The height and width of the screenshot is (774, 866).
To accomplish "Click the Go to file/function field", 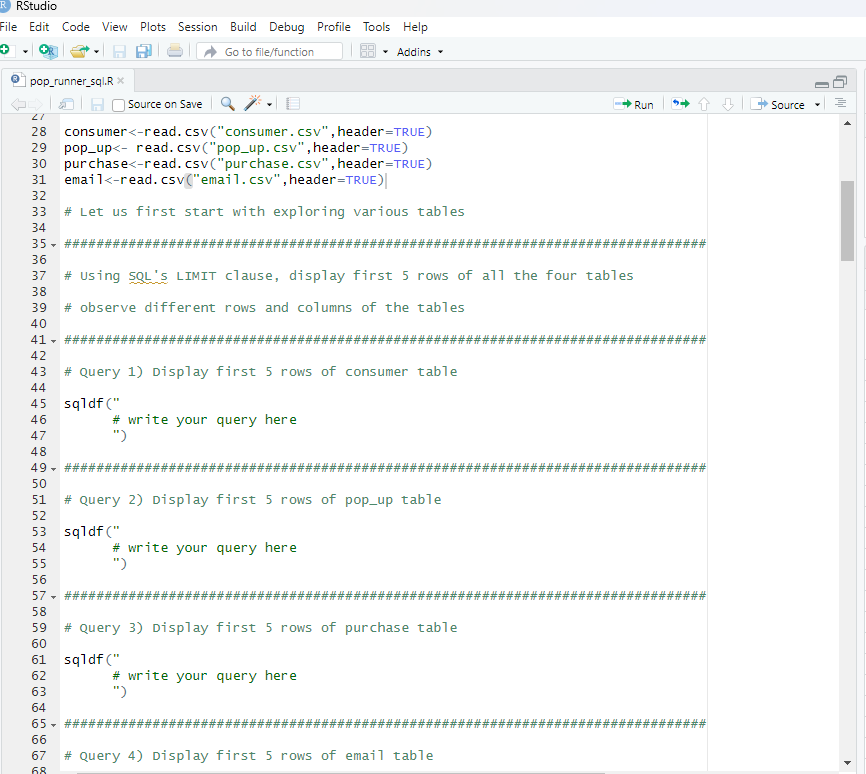I will (x=270, y=51).
